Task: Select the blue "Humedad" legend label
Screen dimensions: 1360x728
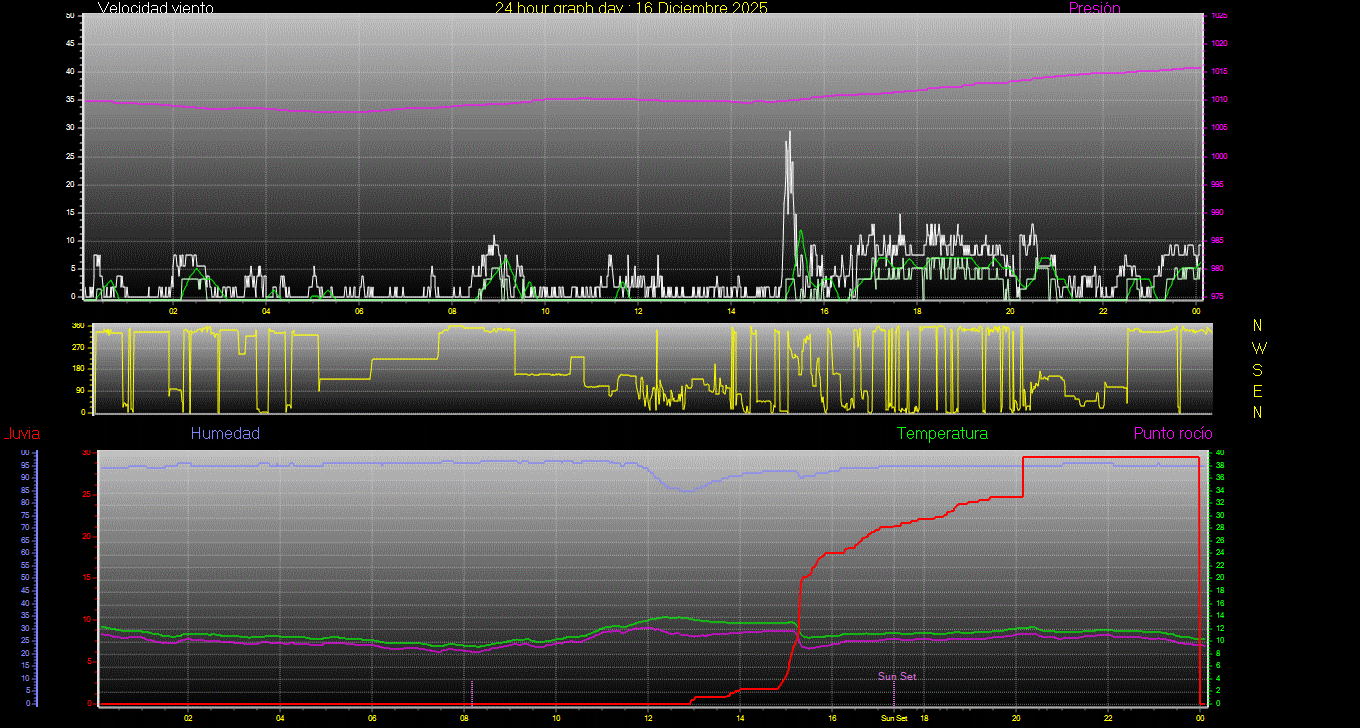Action: pyautogui.click(x=225, y=434)
